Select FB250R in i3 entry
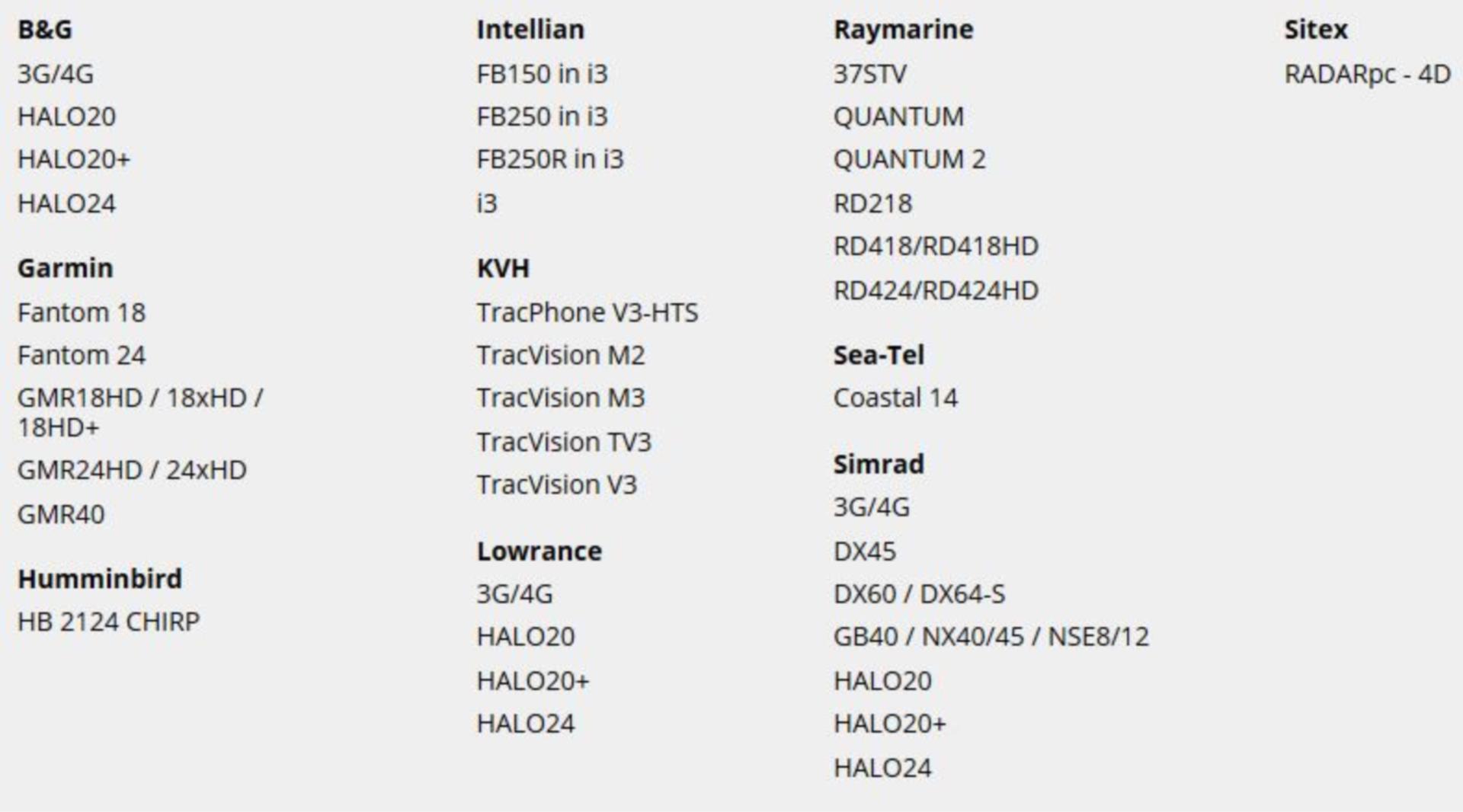Viewport: 1463px width, 812px height. (x=549, y=160)
